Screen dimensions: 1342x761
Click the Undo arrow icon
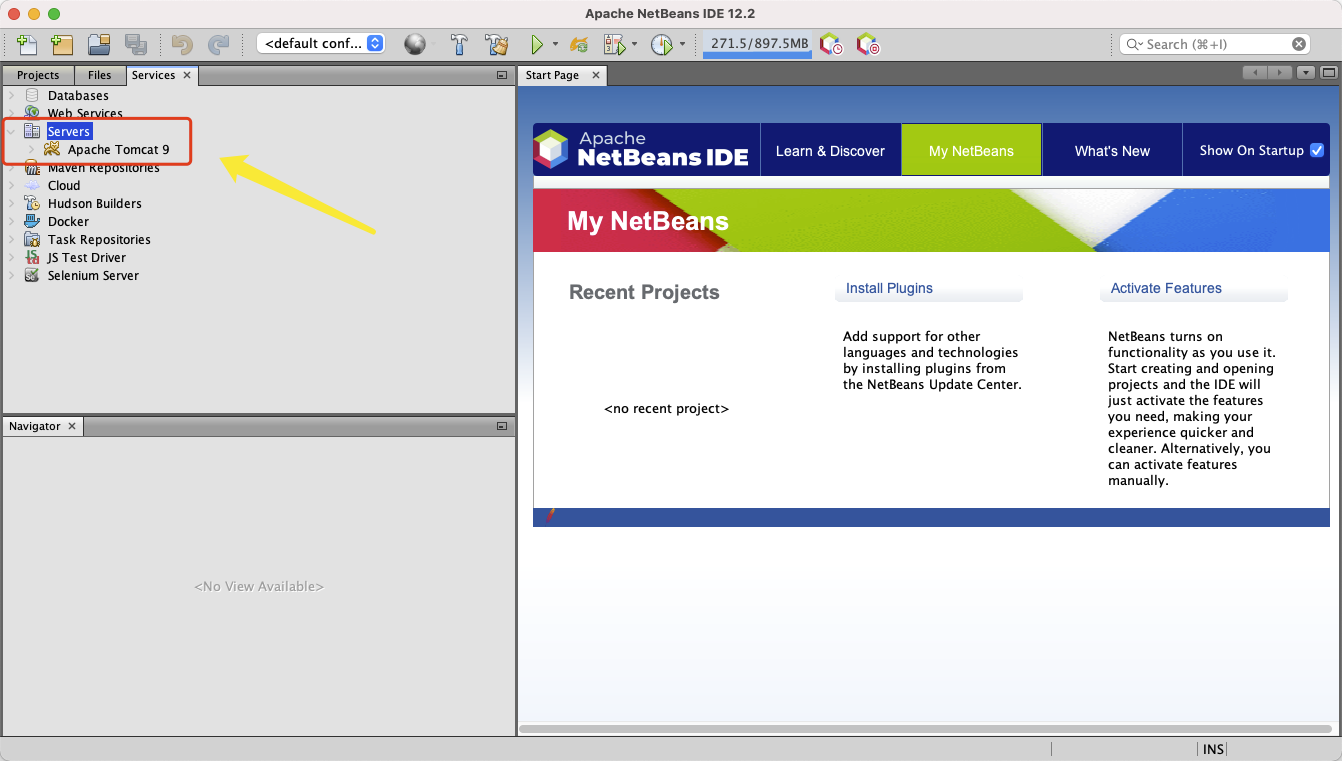pos(182,44)
